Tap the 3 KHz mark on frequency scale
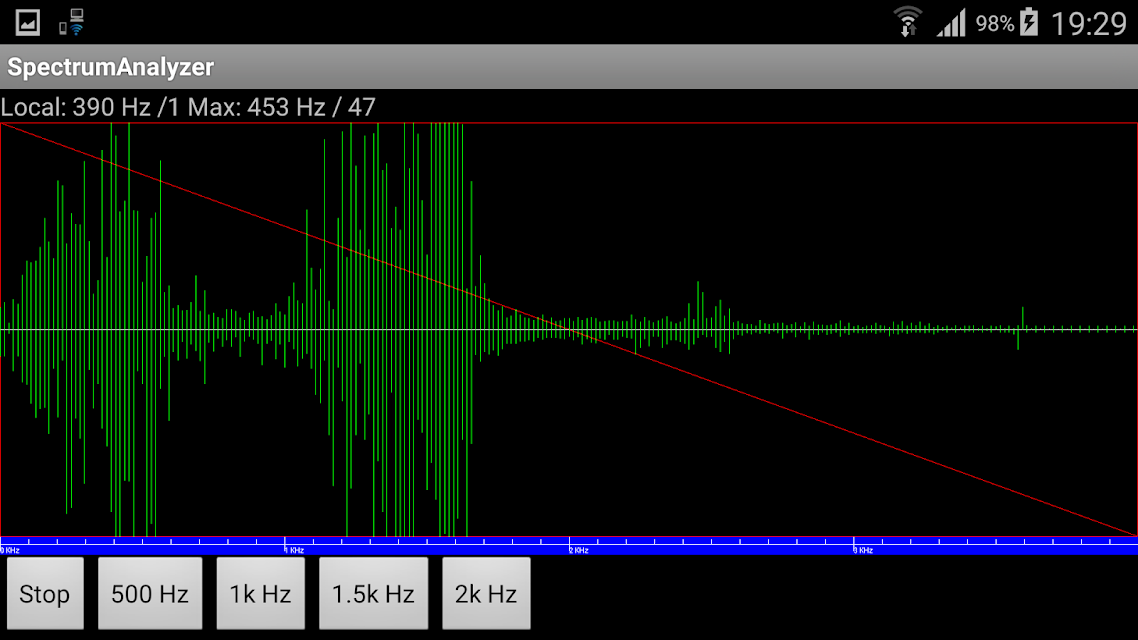Viewport: 1138px width, 640px height. (x=863, y=550)
